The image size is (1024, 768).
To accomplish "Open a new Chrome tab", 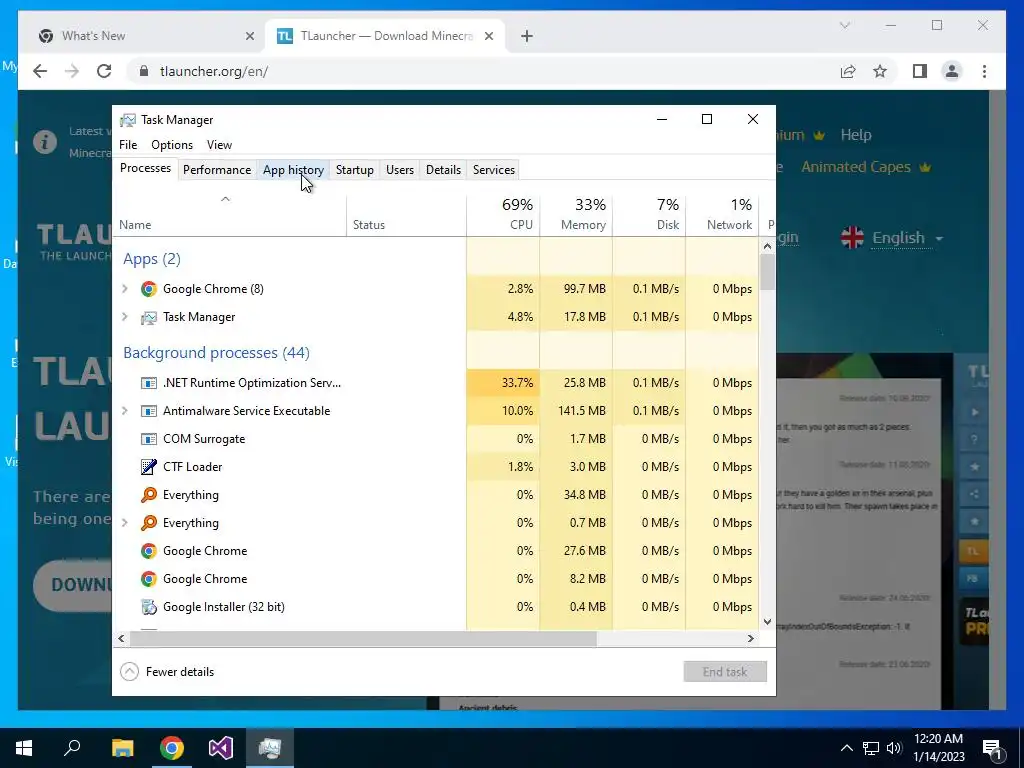I will coord(527,36).
